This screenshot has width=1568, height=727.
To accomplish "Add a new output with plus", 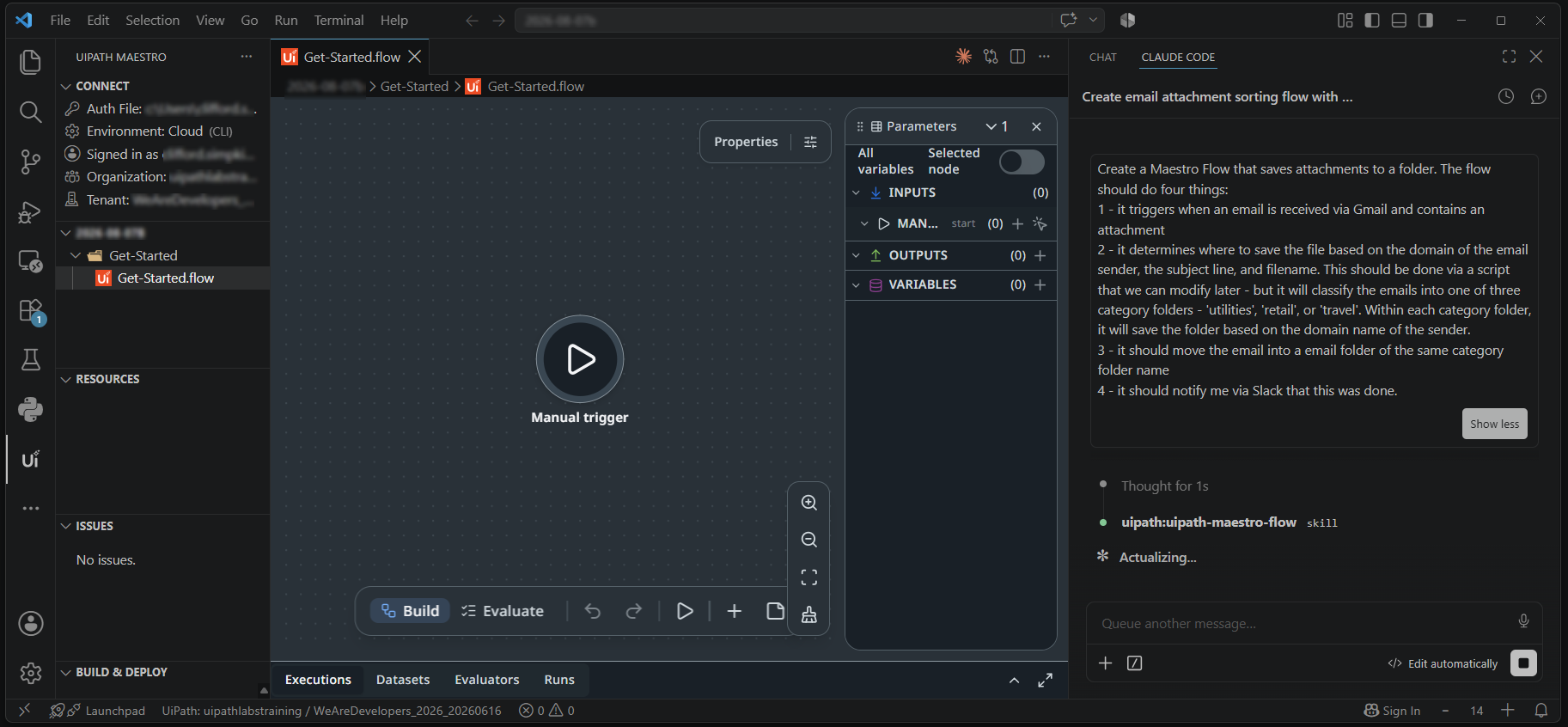I will (1040, 255).
